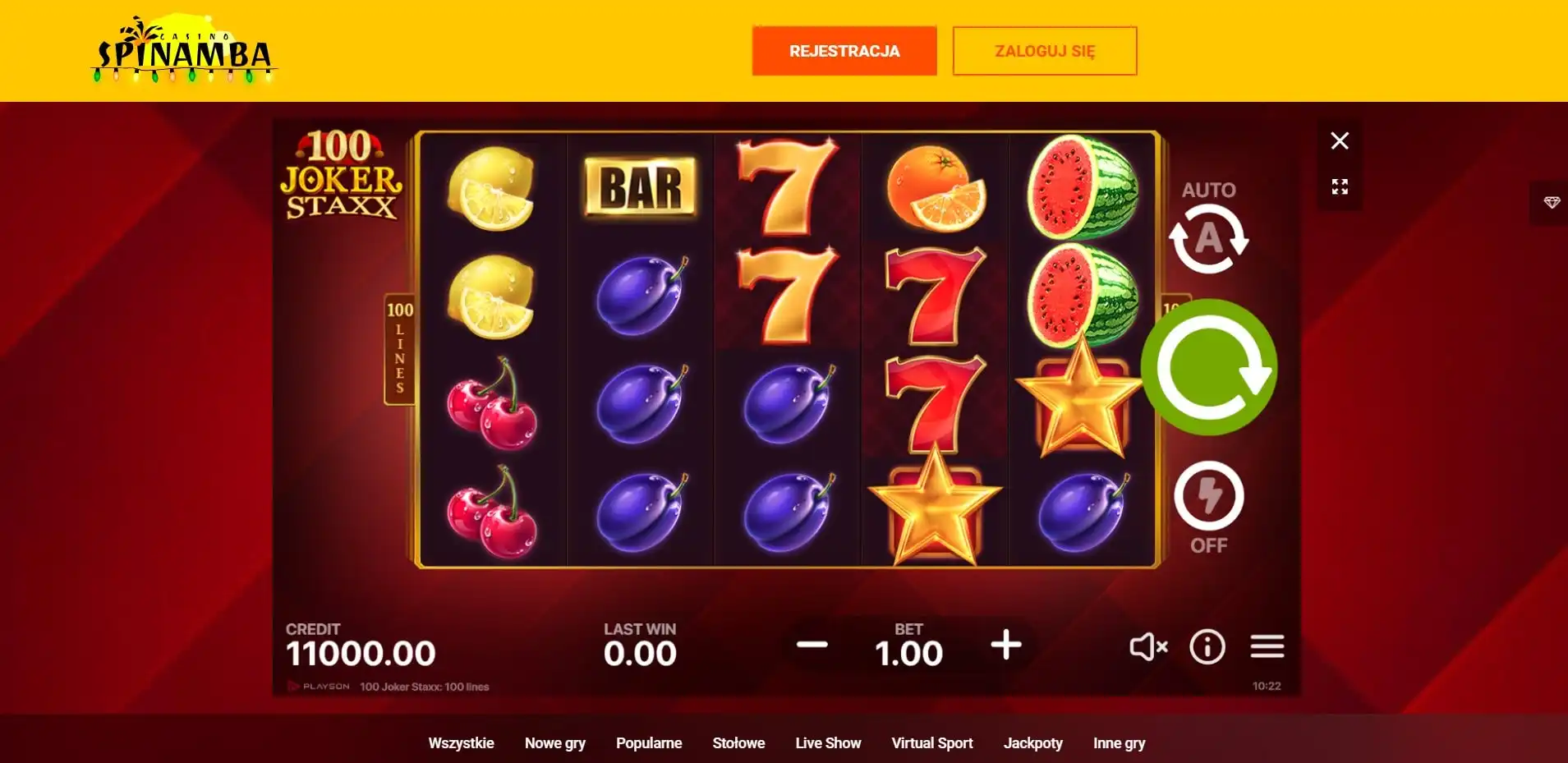Close the game with the X icon
The width and height of the screenshot is (1568, 763).
click(x=1340, y=140)
